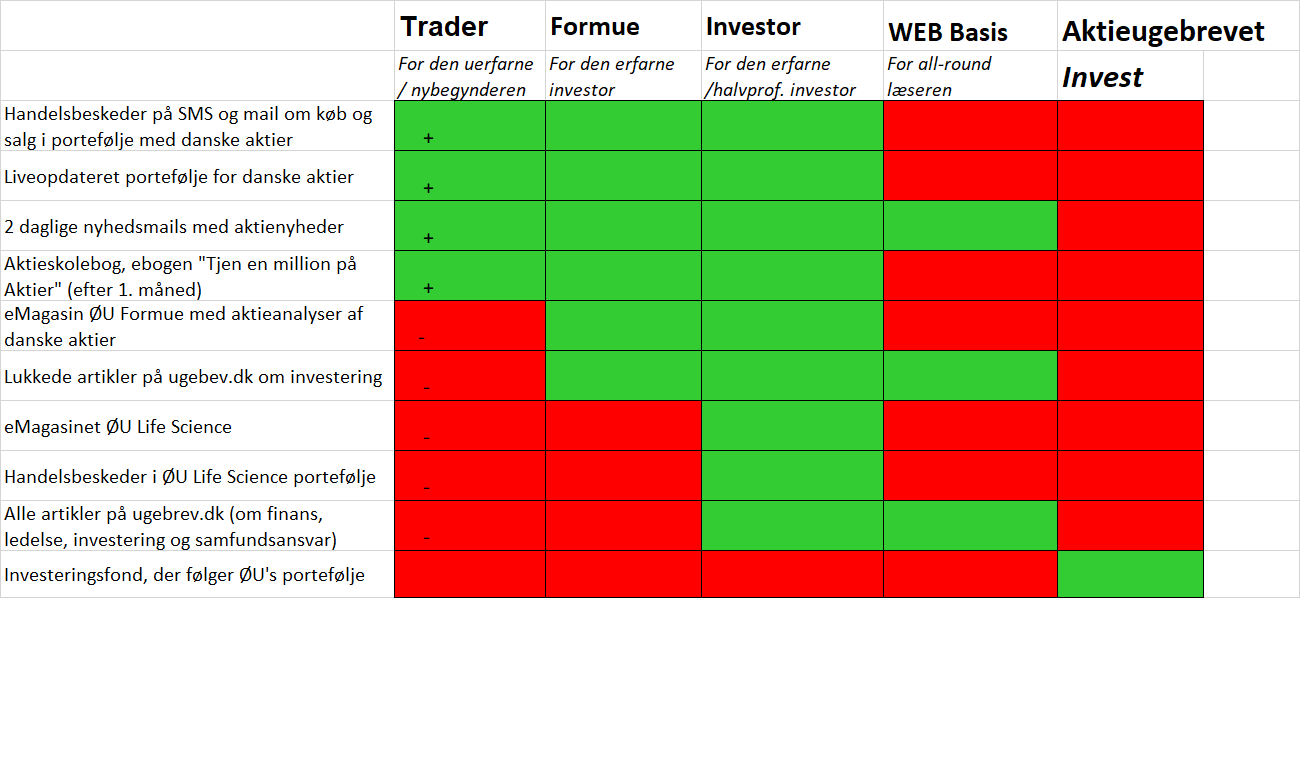1300x760 pixels.
Task: Select "Lukkede artikler på ugebev.dk om investering" label
Action: point(193,377)
